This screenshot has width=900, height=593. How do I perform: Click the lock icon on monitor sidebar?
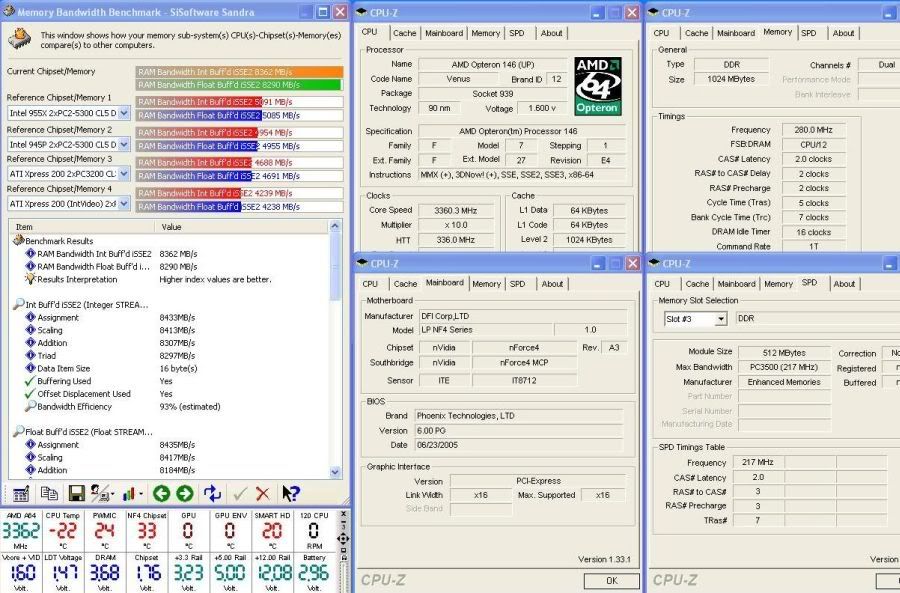(x=343, y=556)
